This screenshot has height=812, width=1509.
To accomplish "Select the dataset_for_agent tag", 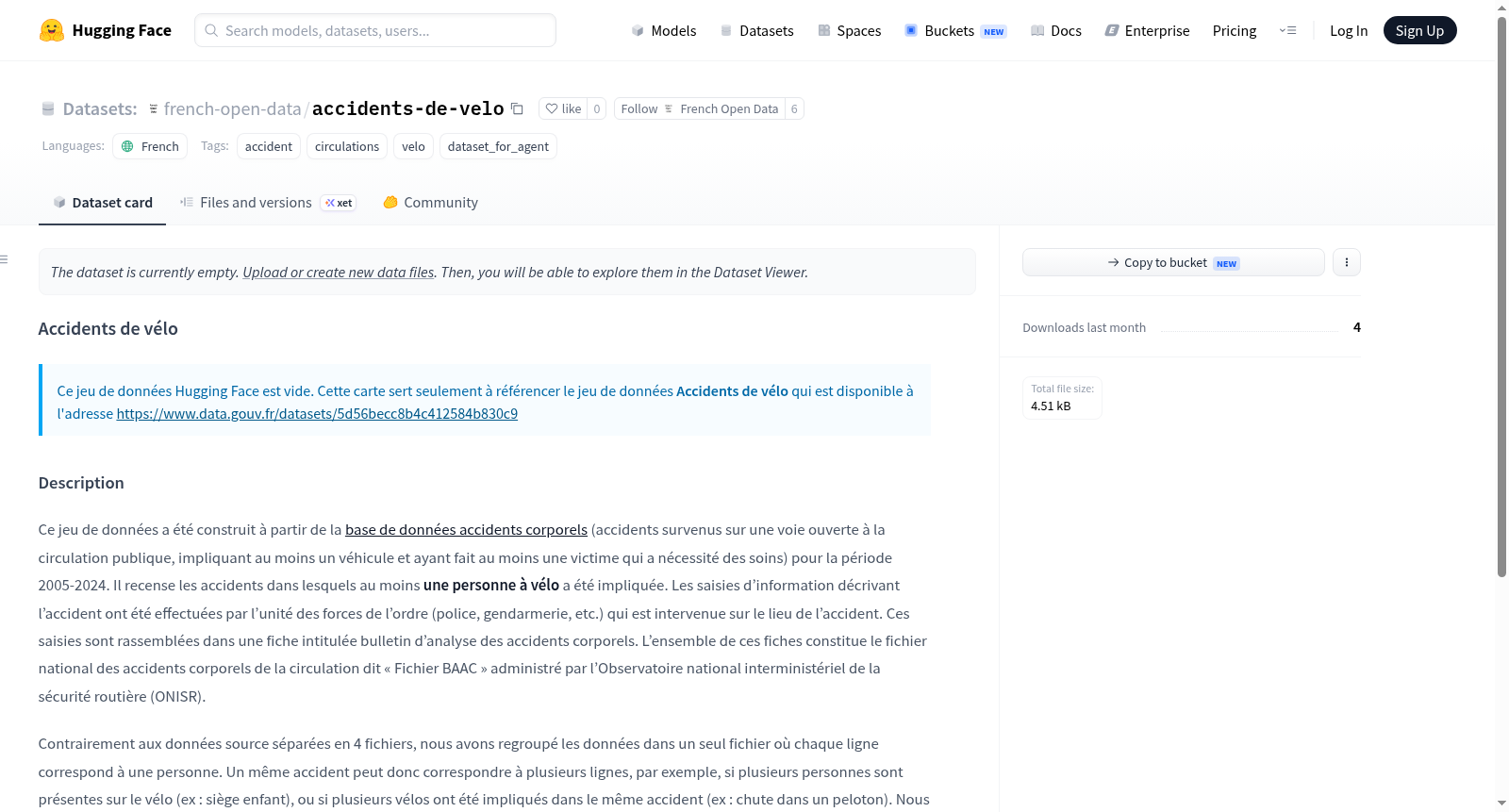I will click(x=498, y=146).
